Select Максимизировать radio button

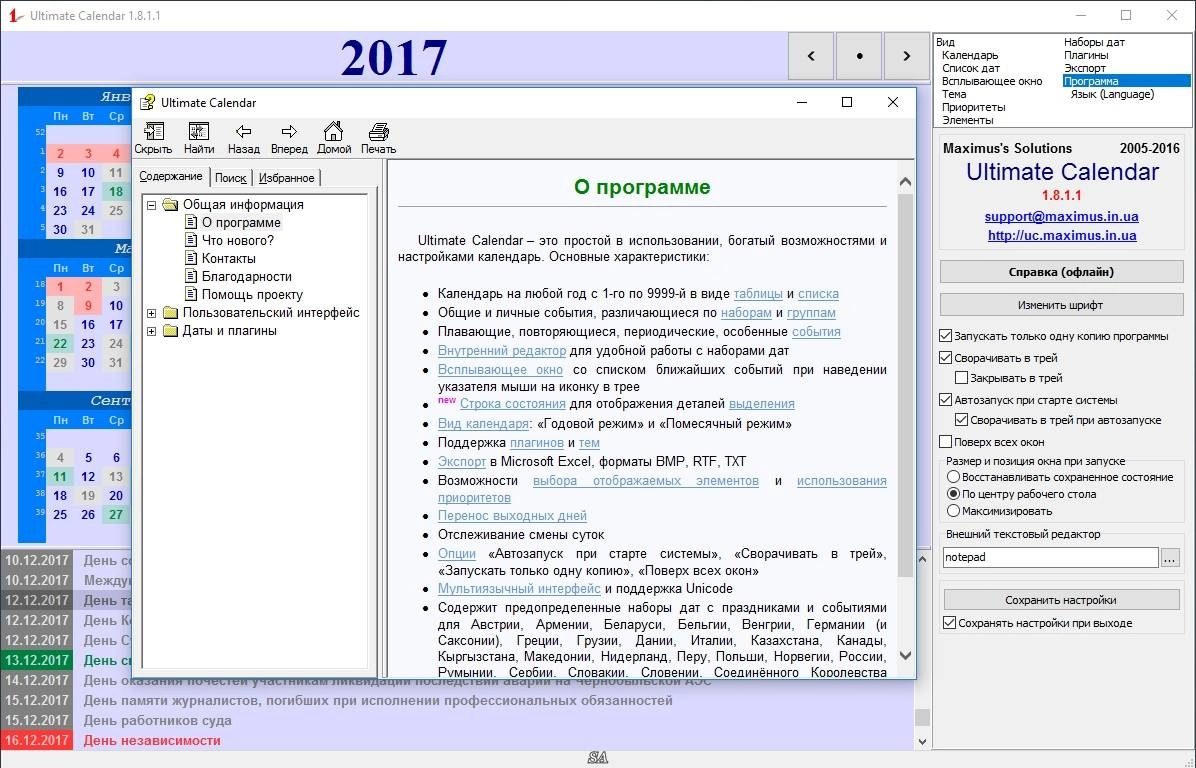coord(953,511)
